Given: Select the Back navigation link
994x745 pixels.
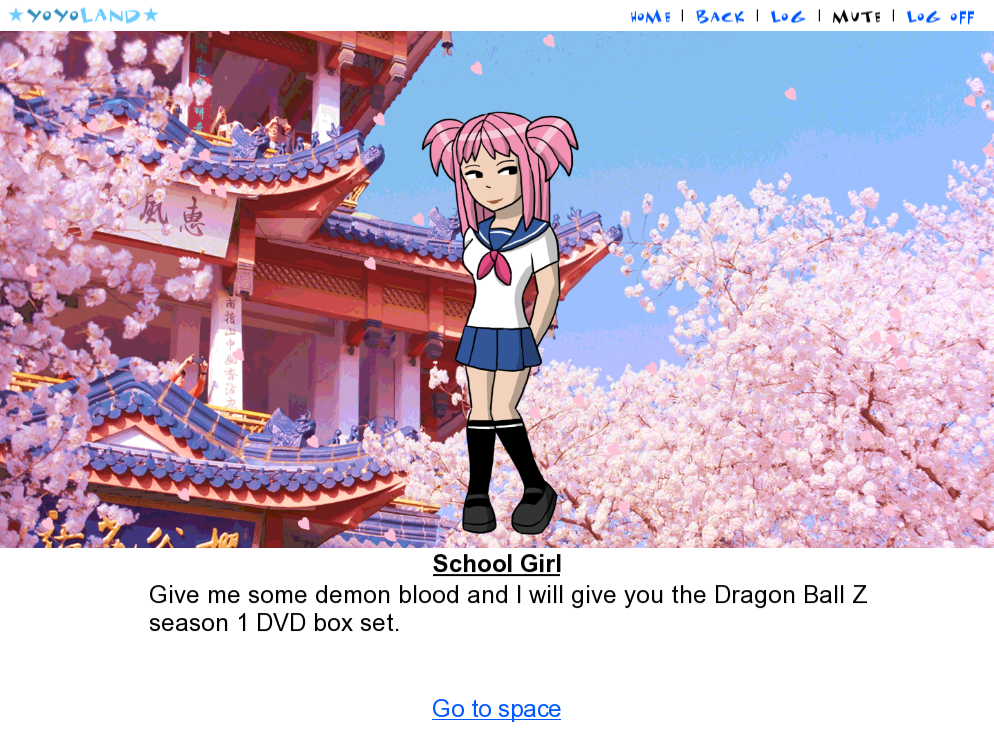Looking at the screenshot, I should (x=720, y=16).
